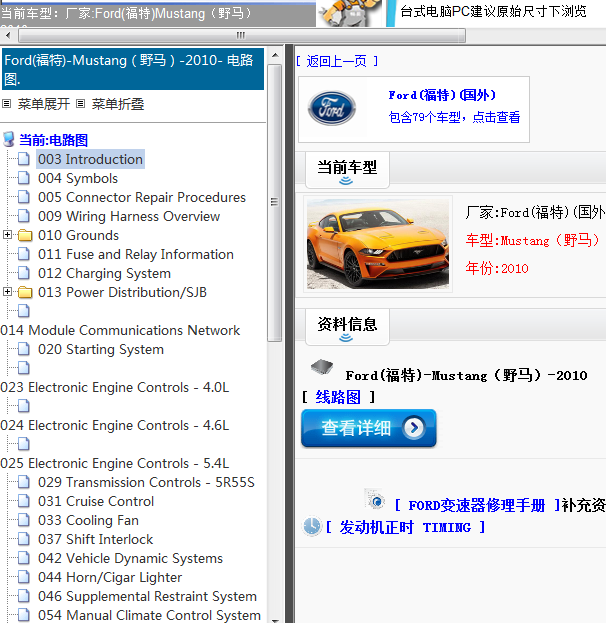The width and height of the screenshot is (606, 623).
Task: Click the page icon beside 003 Introduction
Action: 24,159
